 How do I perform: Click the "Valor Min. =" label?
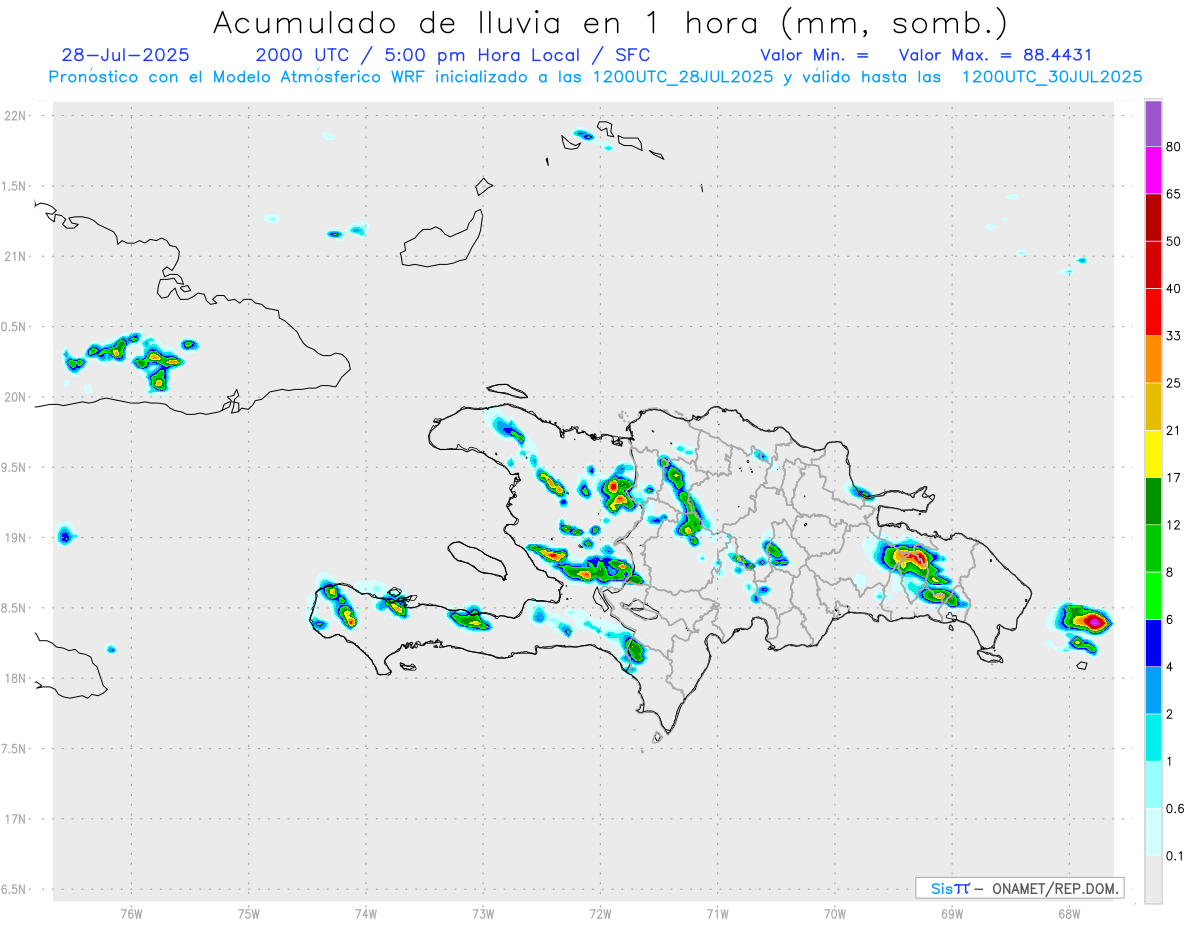(x=814, y=55)
